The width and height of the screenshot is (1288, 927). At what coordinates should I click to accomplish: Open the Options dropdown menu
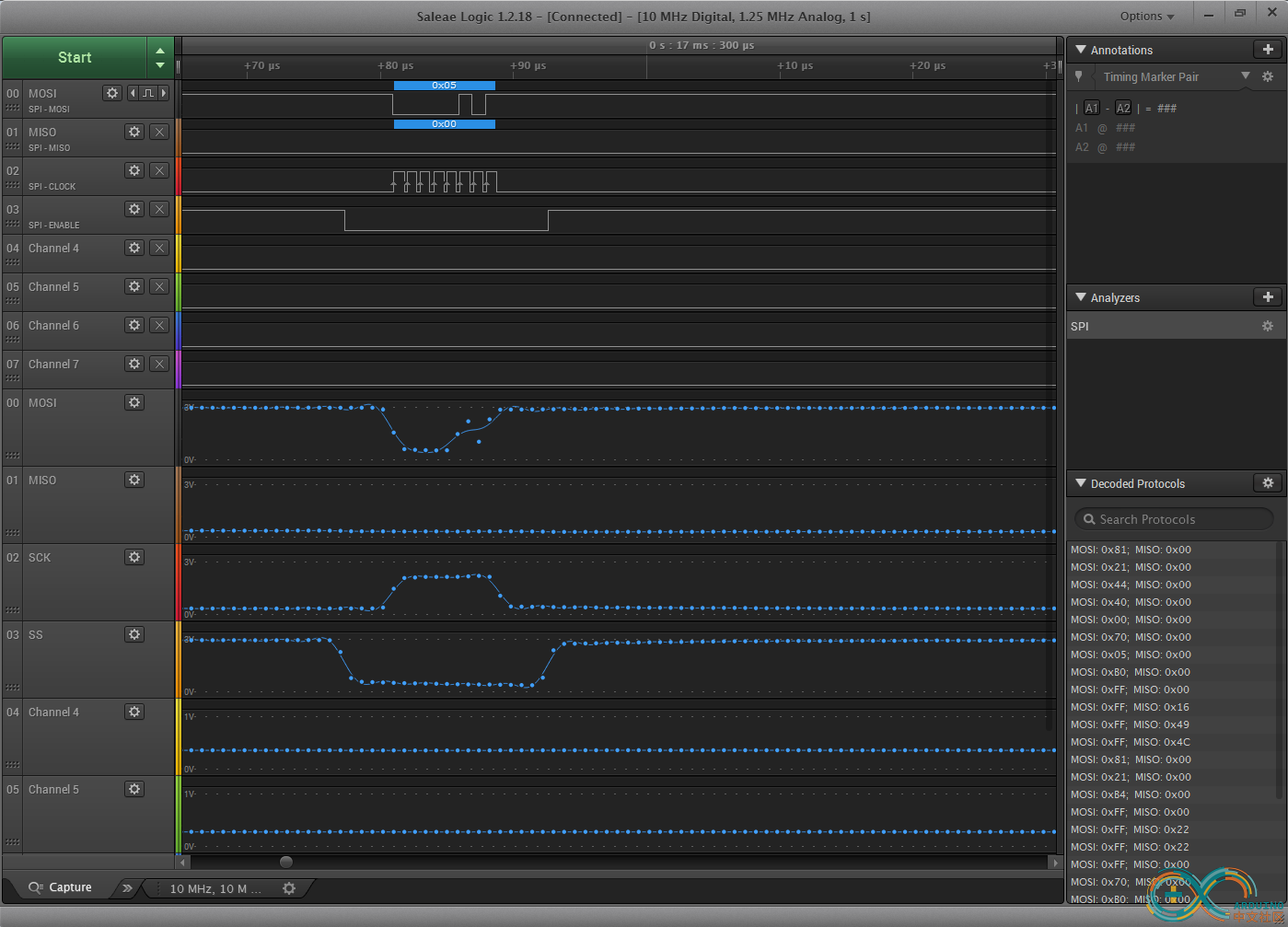pos(1147,16)
